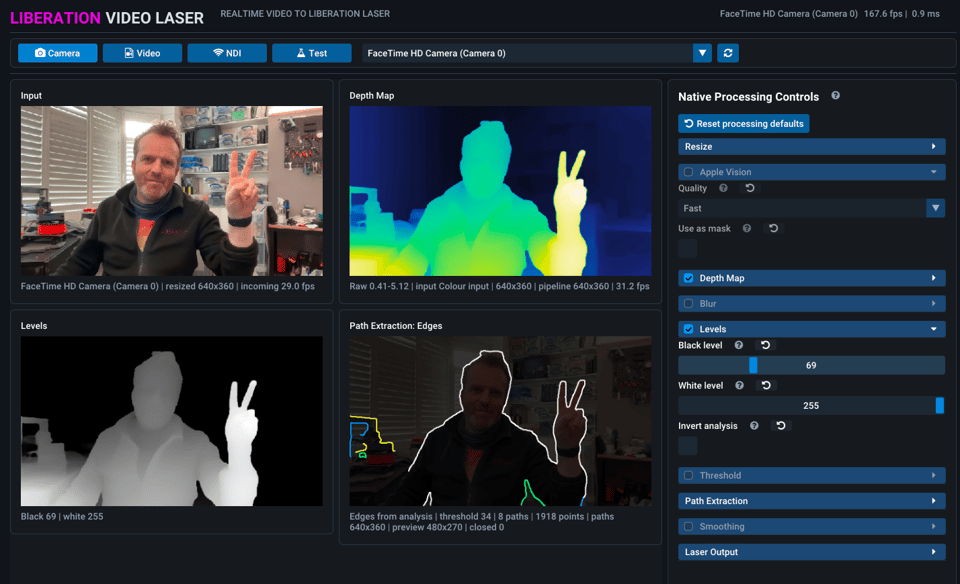
Task: Toggle the Use as mask switch
Action: 688,249
